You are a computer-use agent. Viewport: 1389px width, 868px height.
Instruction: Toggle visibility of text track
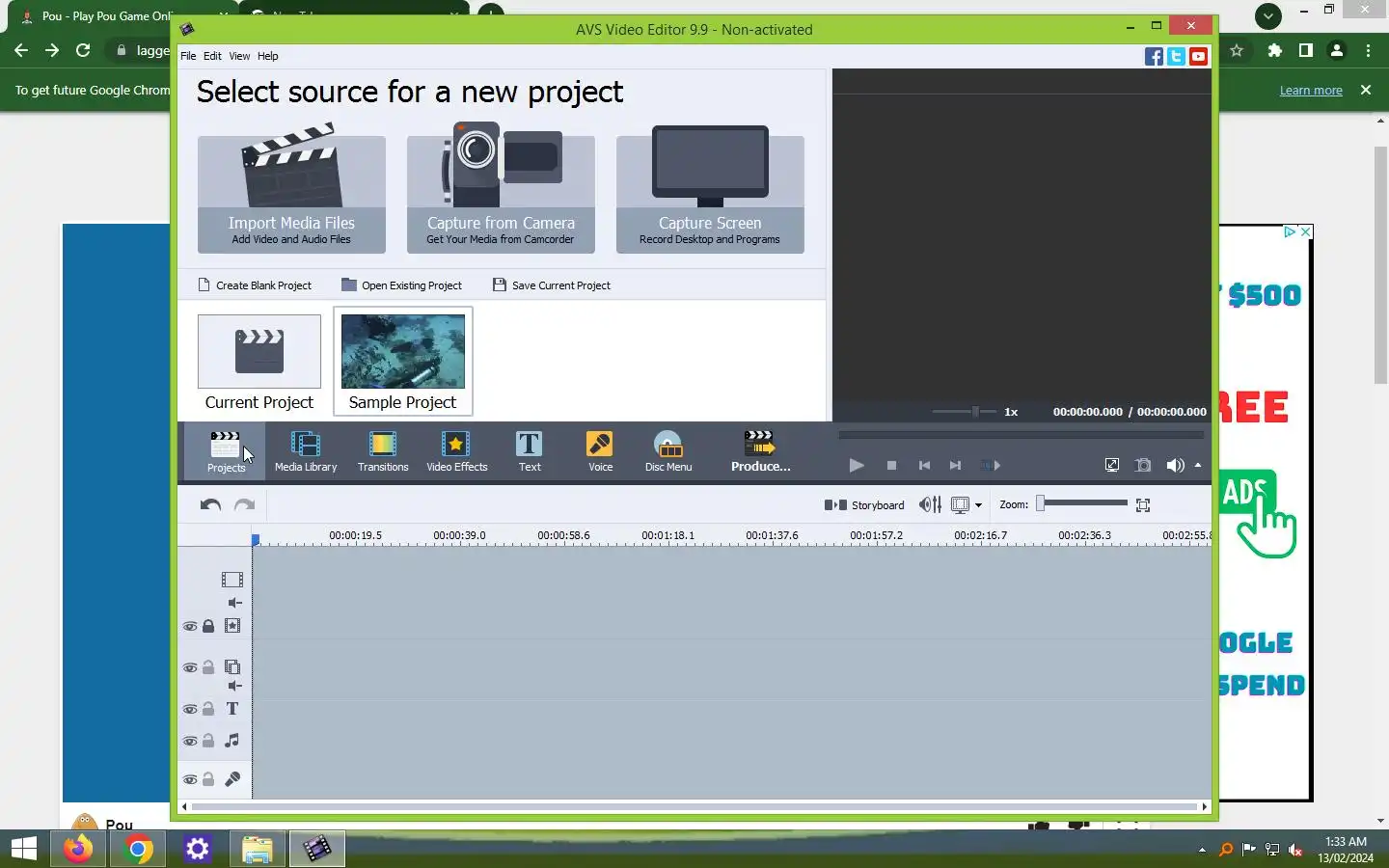point(190,709)
